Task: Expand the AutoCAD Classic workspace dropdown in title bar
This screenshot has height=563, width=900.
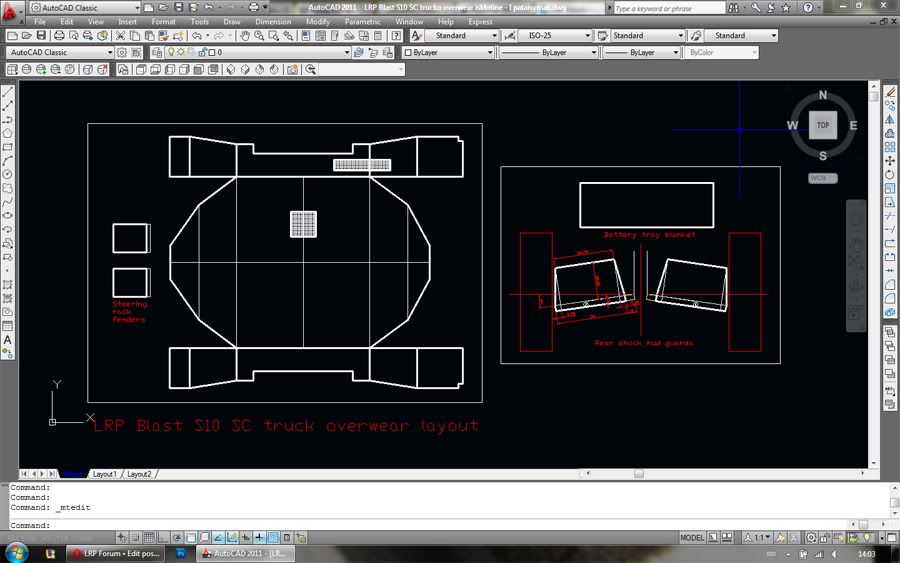Action: click(x=137, y=8)
